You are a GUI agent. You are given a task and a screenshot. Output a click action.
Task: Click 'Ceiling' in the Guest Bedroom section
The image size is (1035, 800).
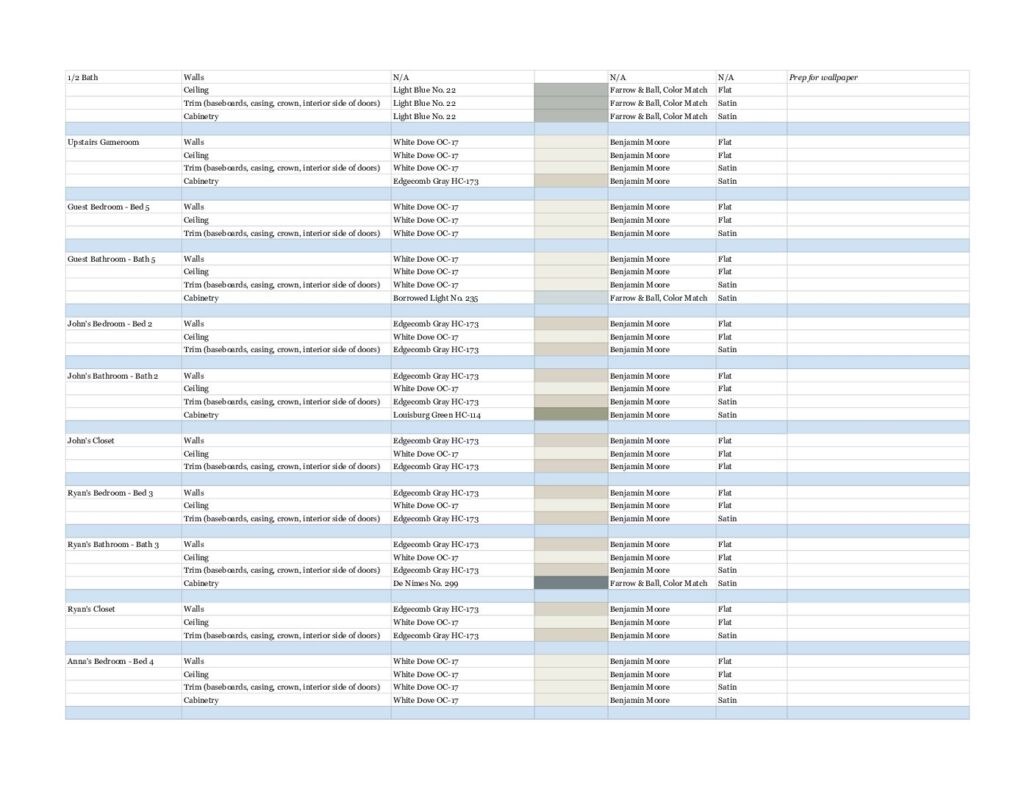[x=196, y=220]
